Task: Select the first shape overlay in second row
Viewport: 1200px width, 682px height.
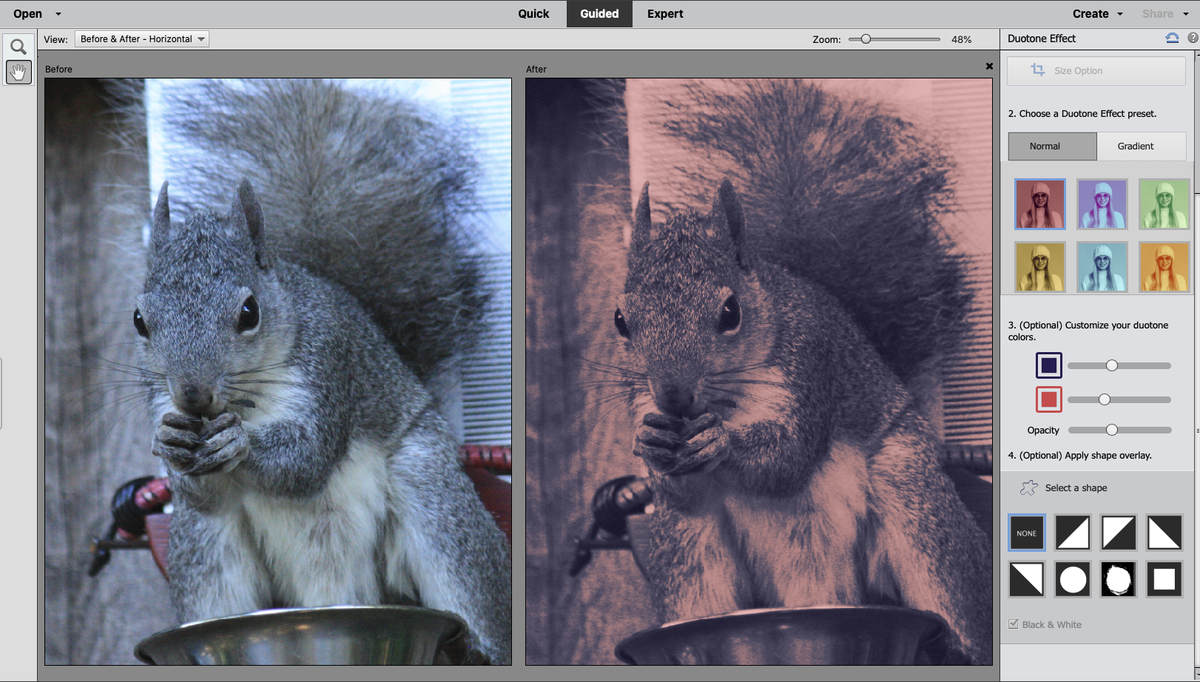Action: point(1026,579)
